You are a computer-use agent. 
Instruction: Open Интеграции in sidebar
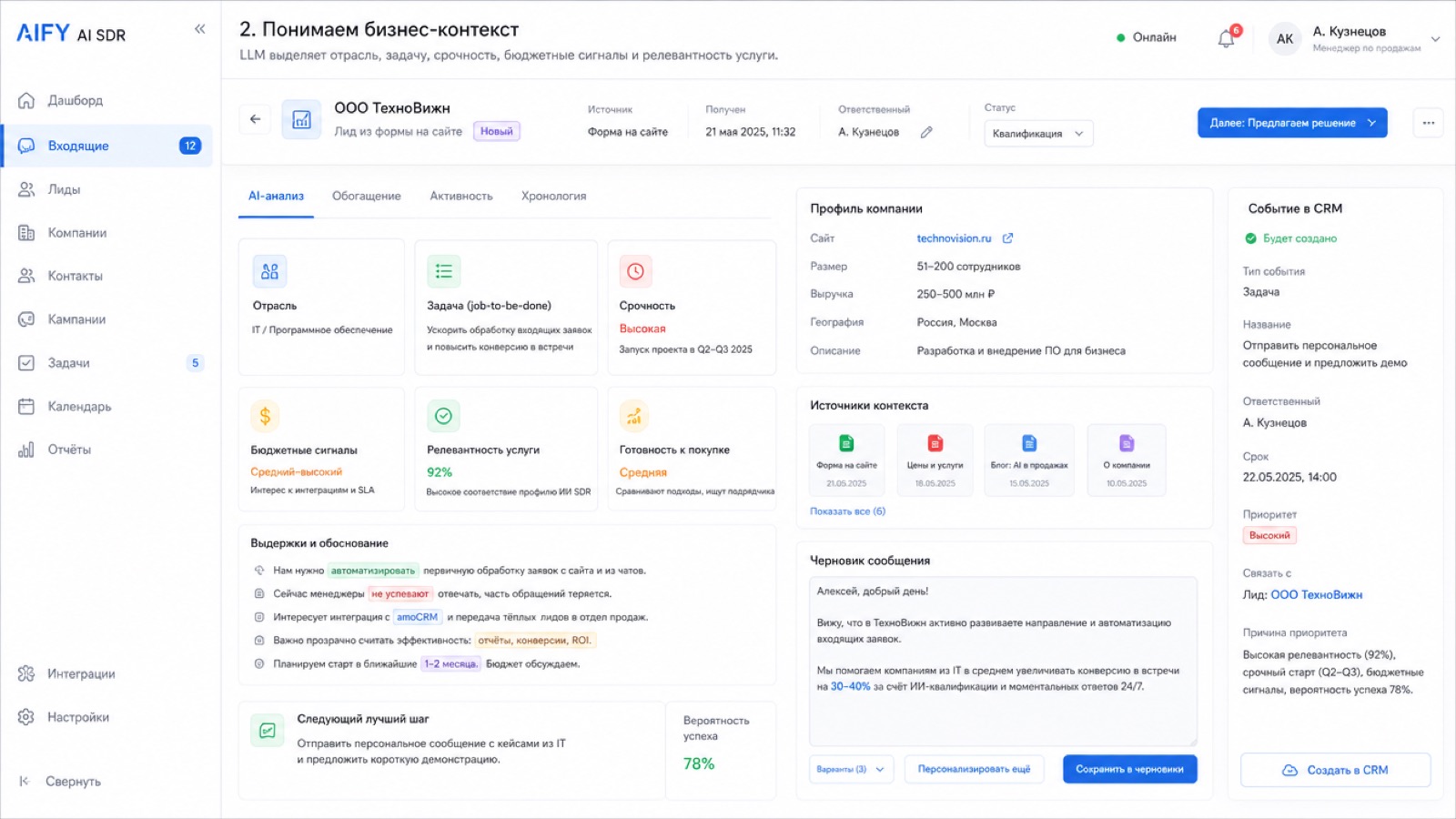pyautogui.click(x=107, y=673)
